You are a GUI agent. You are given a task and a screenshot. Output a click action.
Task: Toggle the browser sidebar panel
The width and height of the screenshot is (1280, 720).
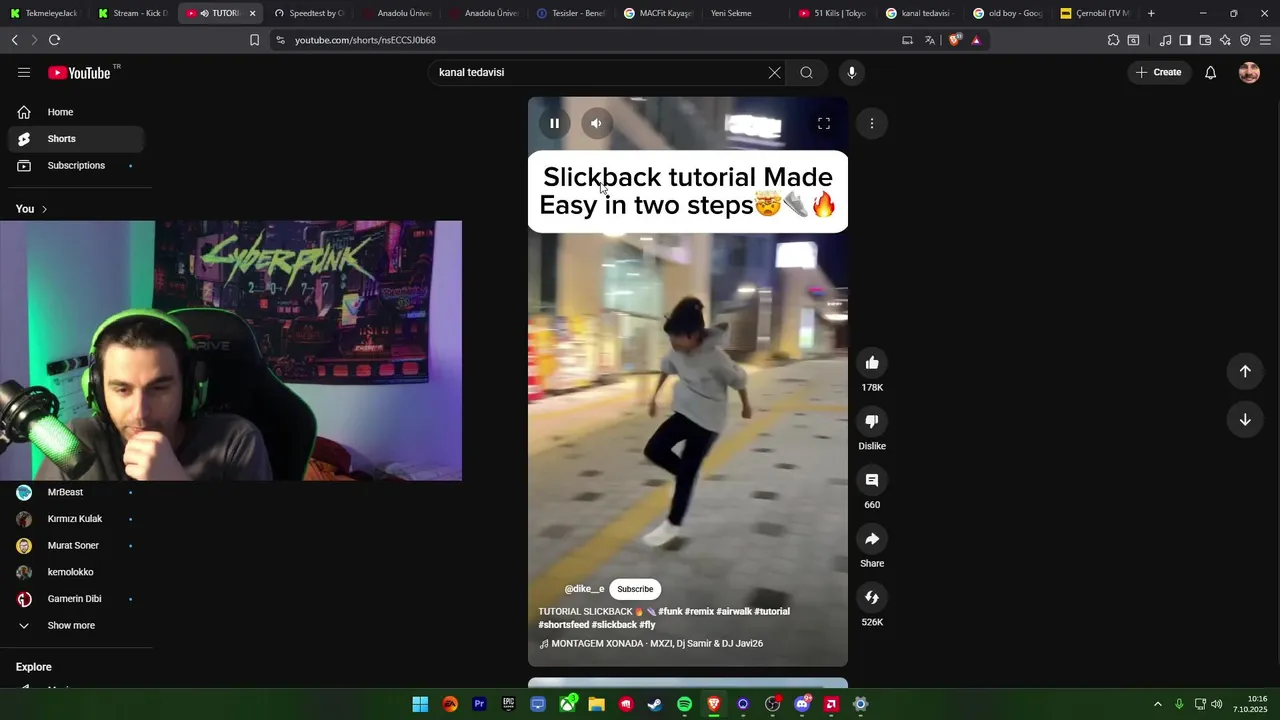(x=1185, y=40)
